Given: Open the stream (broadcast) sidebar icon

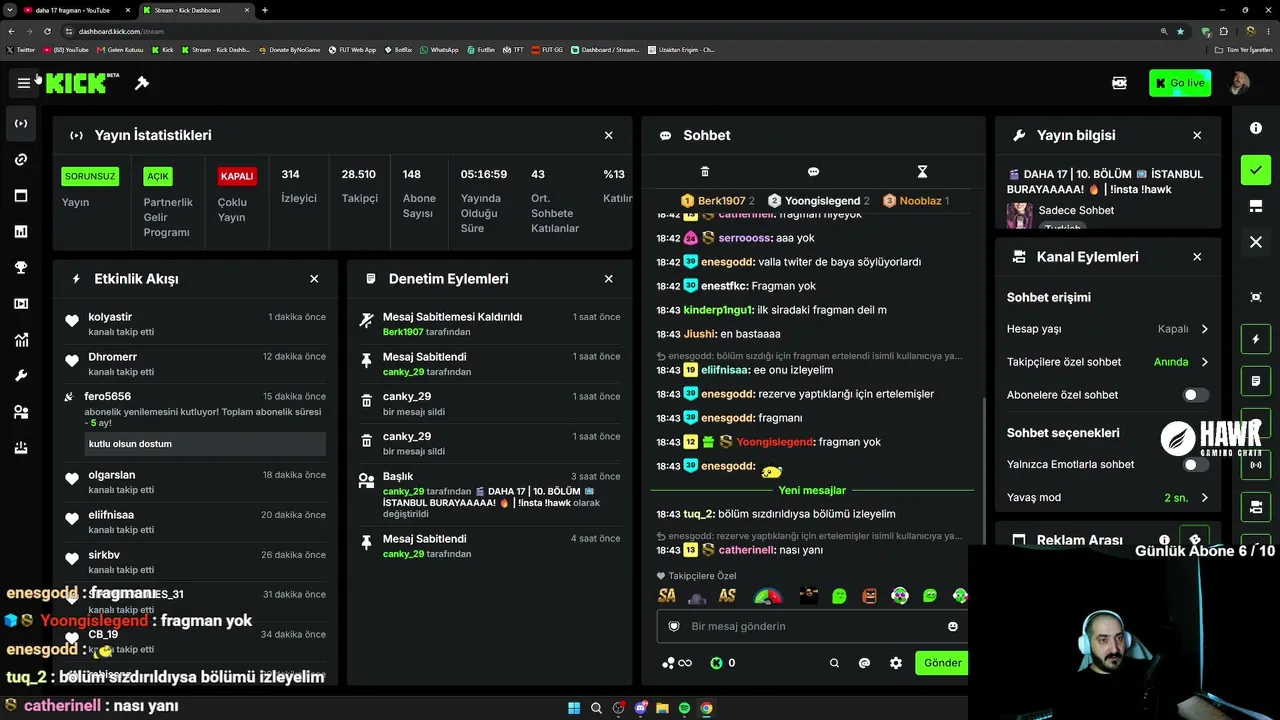Looking at the screenshot, I should coord(21,123).
